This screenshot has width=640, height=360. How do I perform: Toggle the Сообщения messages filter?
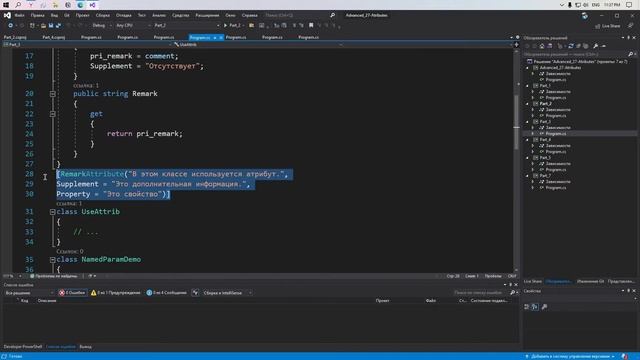pos(167,293)
